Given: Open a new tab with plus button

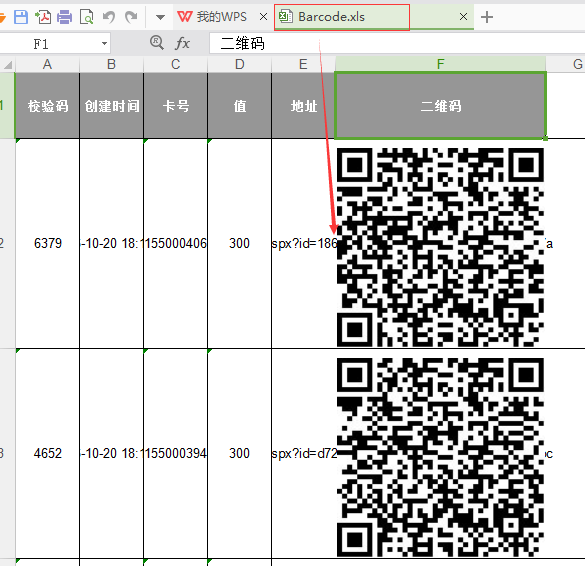Looking at the screenshot, I should click(487, 17).
